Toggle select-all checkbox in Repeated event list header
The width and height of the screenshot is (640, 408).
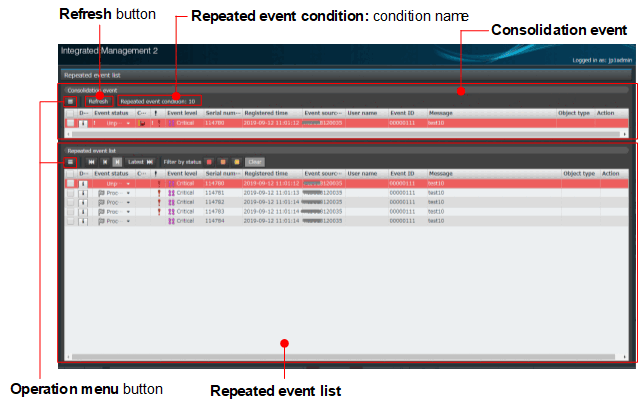coord(71,174)
